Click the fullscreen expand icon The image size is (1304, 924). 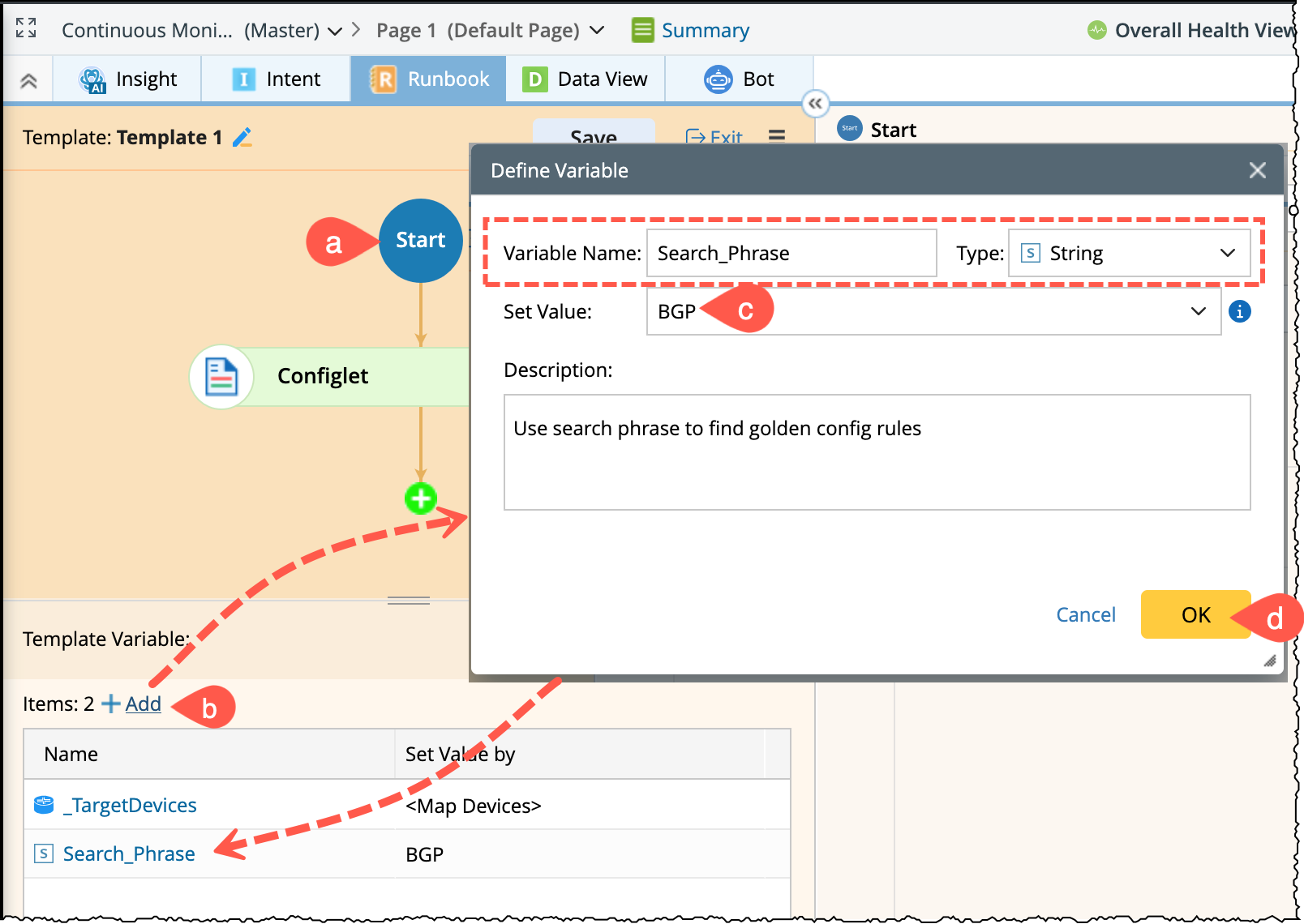click(26, 28)
